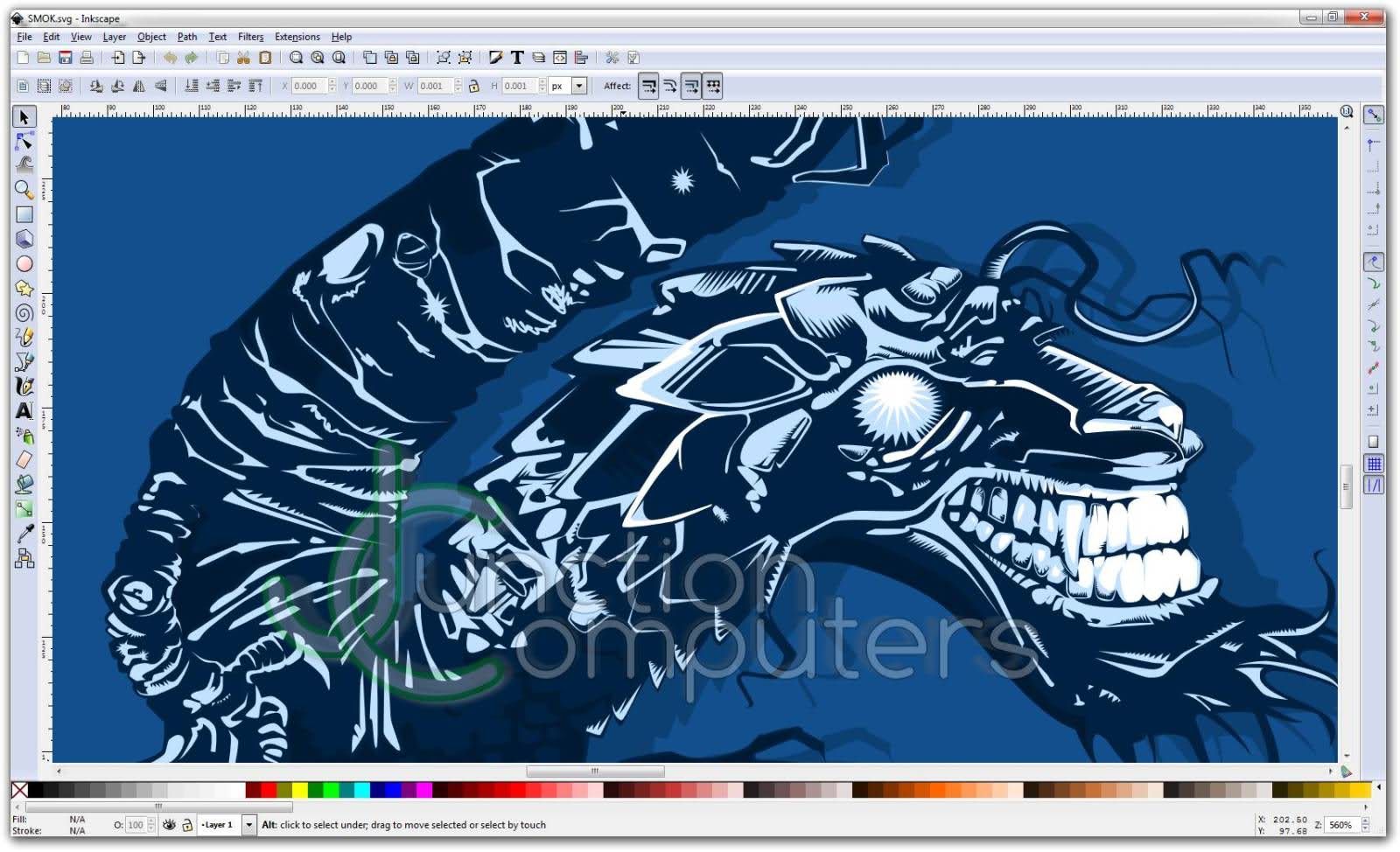
Task: Toggle Affect scale stroke width button
Action: 649,86
